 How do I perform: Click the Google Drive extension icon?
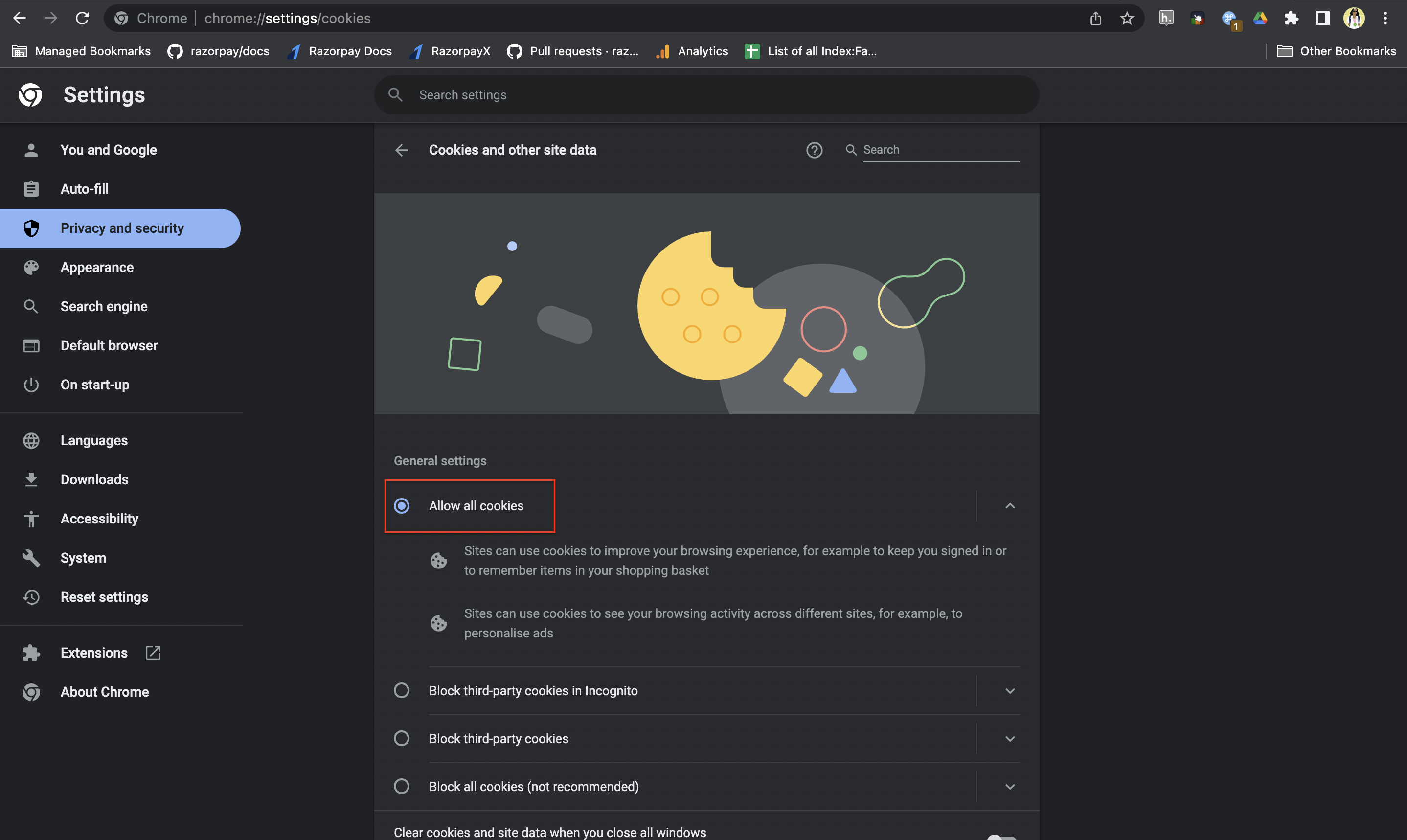[1260, 18]
